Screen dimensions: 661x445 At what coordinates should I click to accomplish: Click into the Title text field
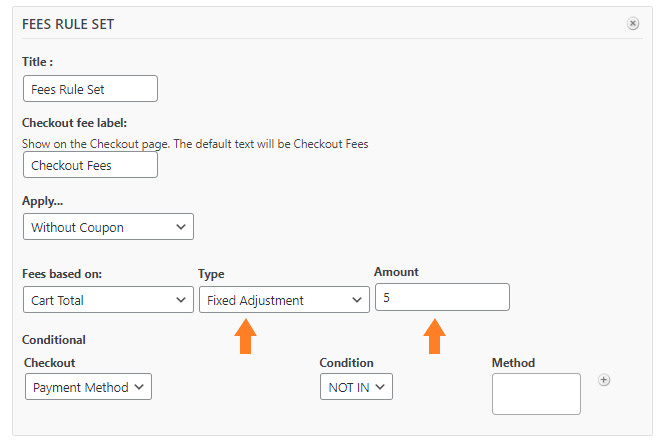click(90, 89)
